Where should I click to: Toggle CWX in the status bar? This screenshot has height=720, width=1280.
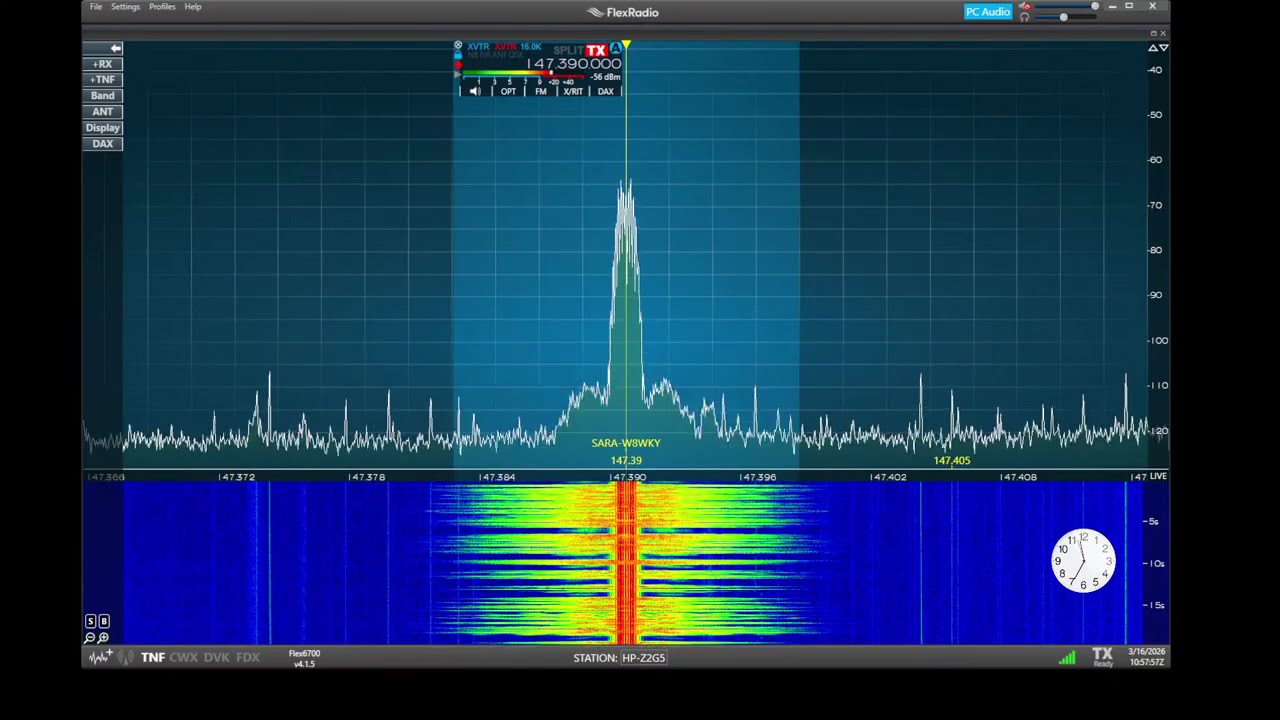pos(184,657)
